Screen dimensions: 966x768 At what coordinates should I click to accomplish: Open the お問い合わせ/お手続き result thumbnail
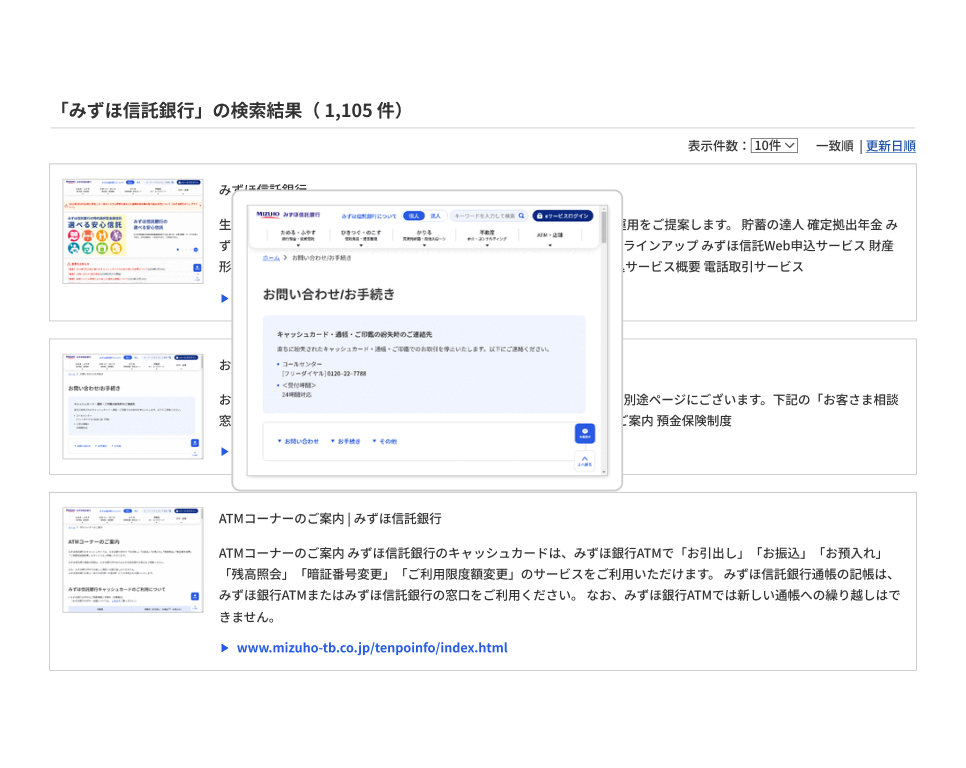point(133,406)
